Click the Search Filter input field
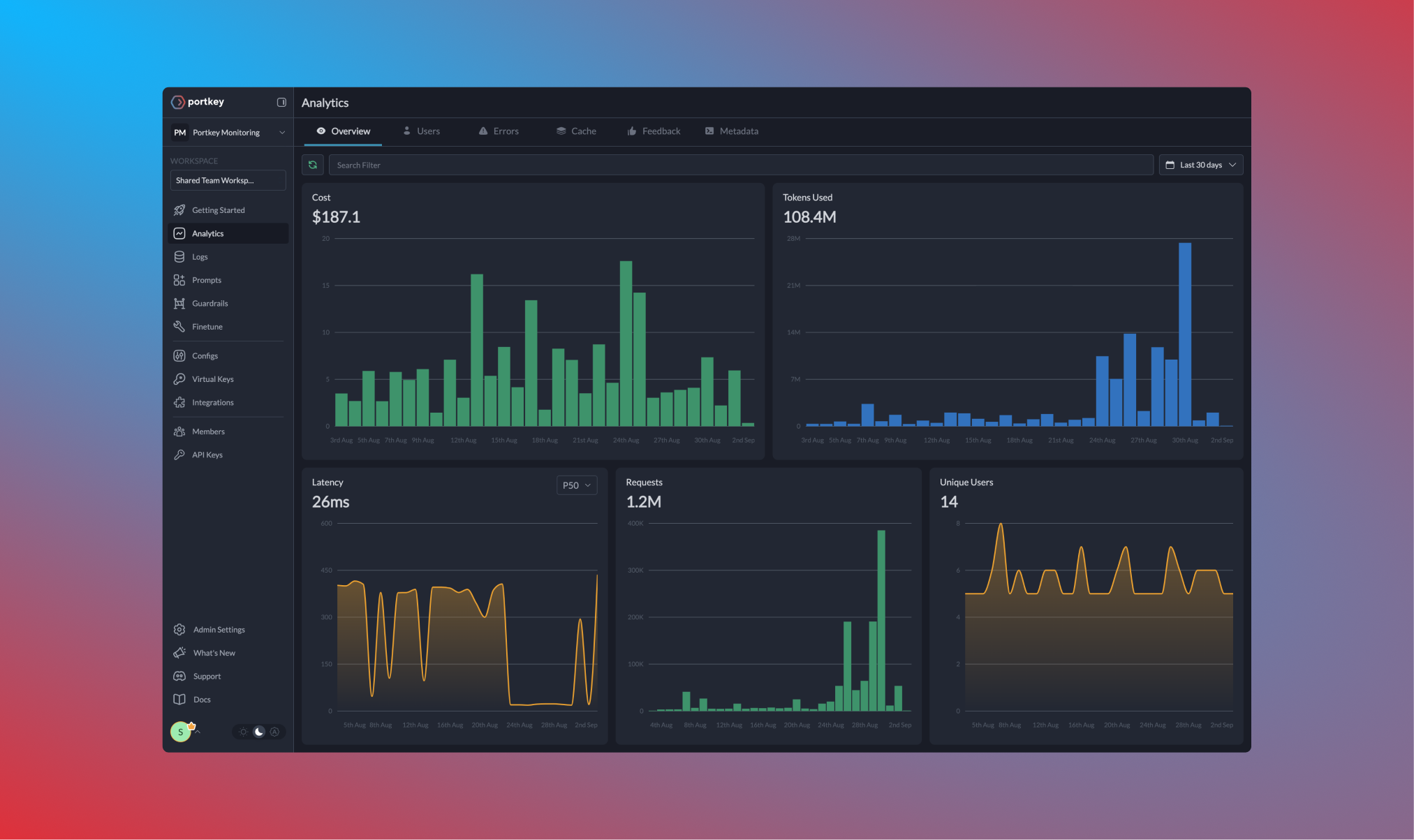This screenshot has width=1414, height=840. coord(740,165)
